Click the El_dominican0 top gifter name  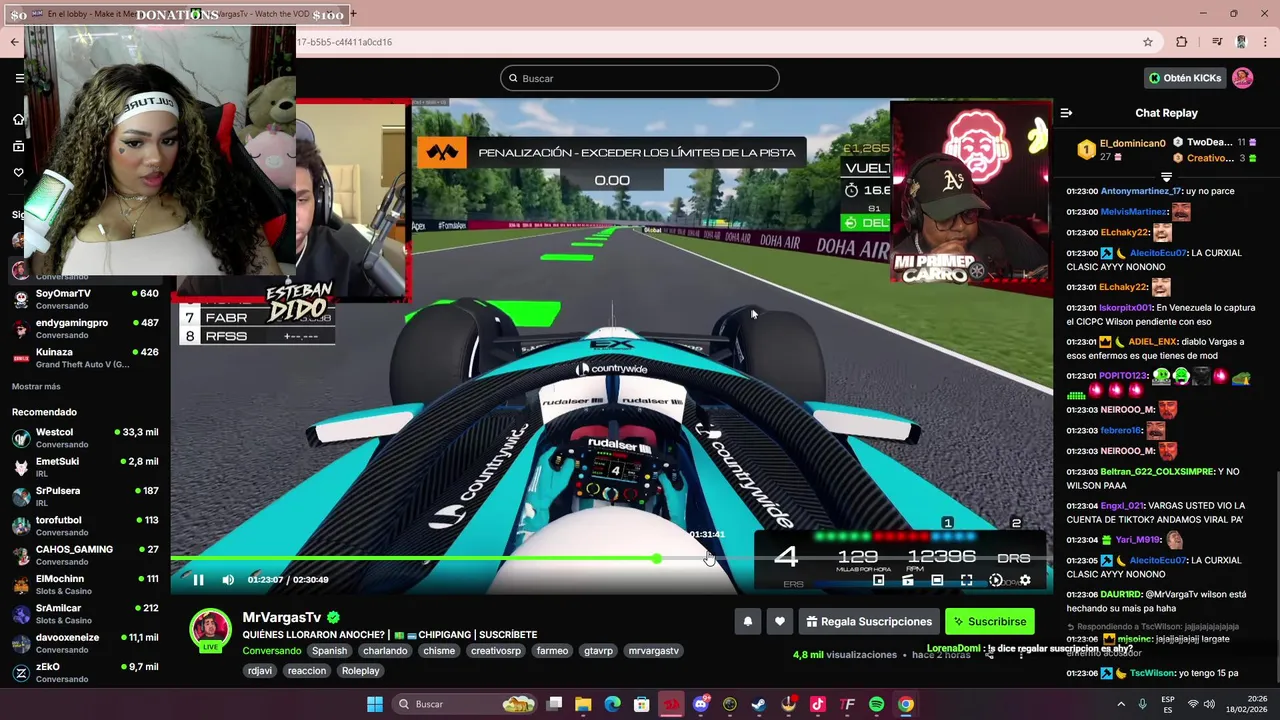pos(1132,143)
